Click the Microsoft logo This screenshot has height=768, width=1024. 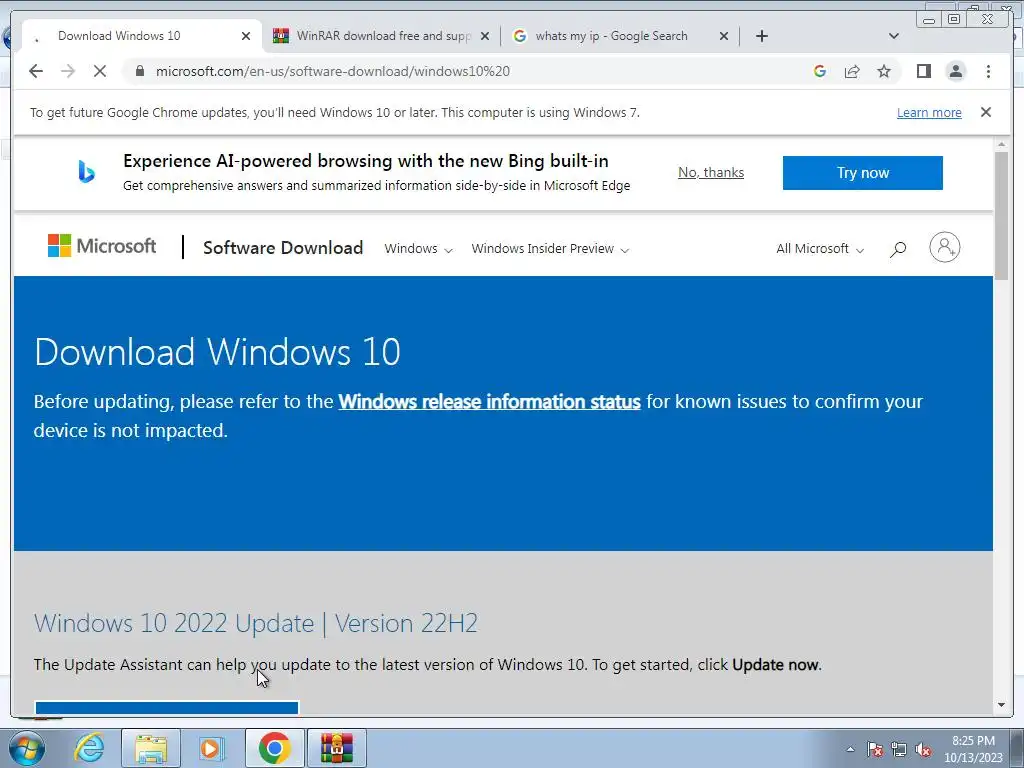coord(102,246)
